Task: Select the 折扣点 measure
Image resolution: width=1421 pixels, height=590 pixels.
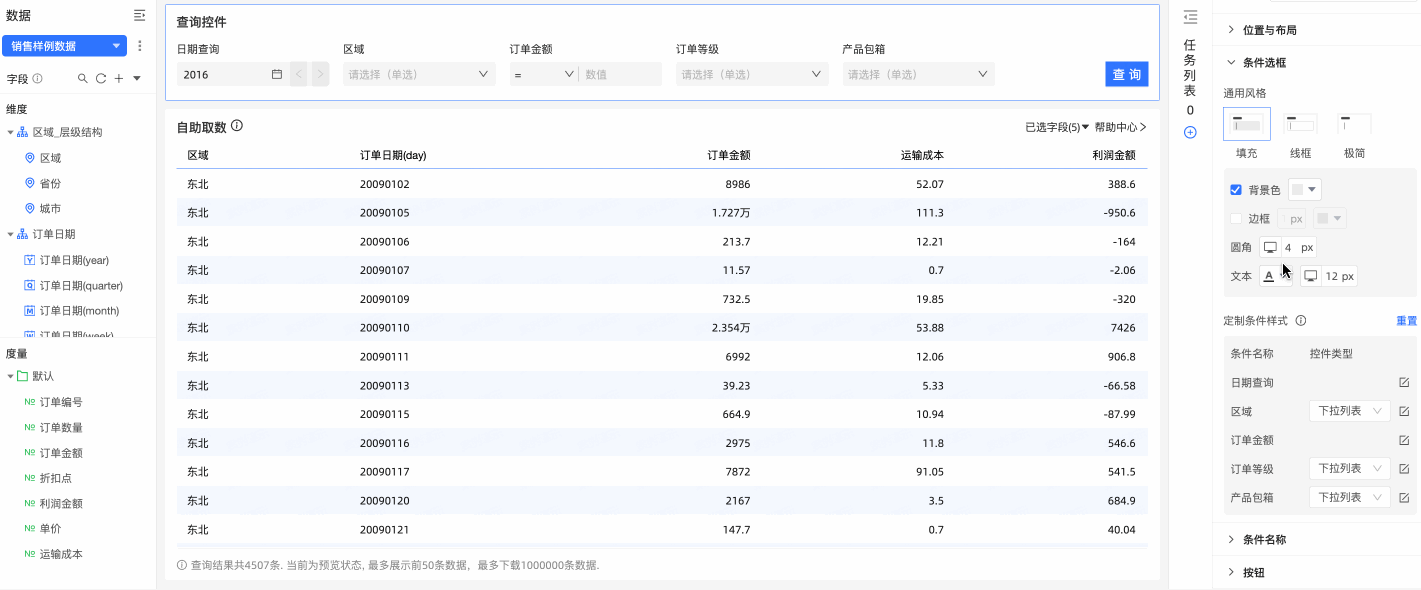Action: (56, 478)
